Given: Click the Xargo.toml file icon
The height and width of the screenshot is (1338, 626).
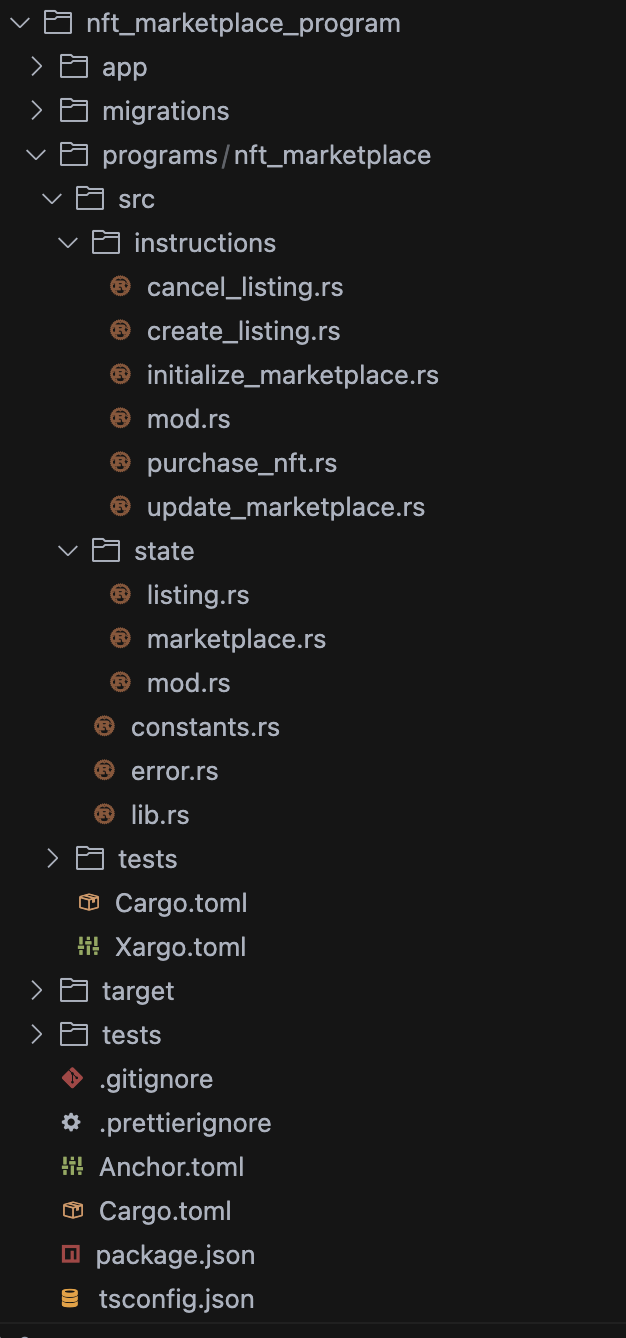Looking at the screenshot, I should coord(88,946).
